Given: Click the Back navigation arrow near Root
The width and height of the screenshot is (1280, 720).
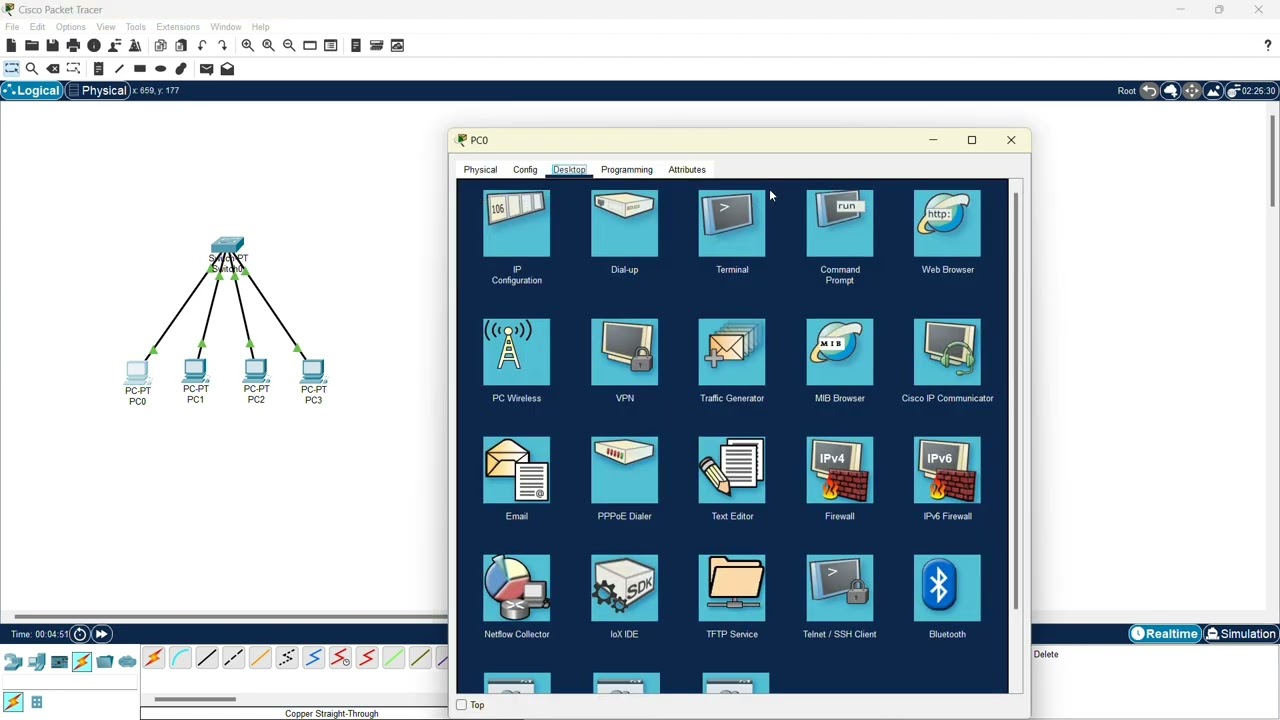Looking at the screenshot, I should click(1149, 91).
